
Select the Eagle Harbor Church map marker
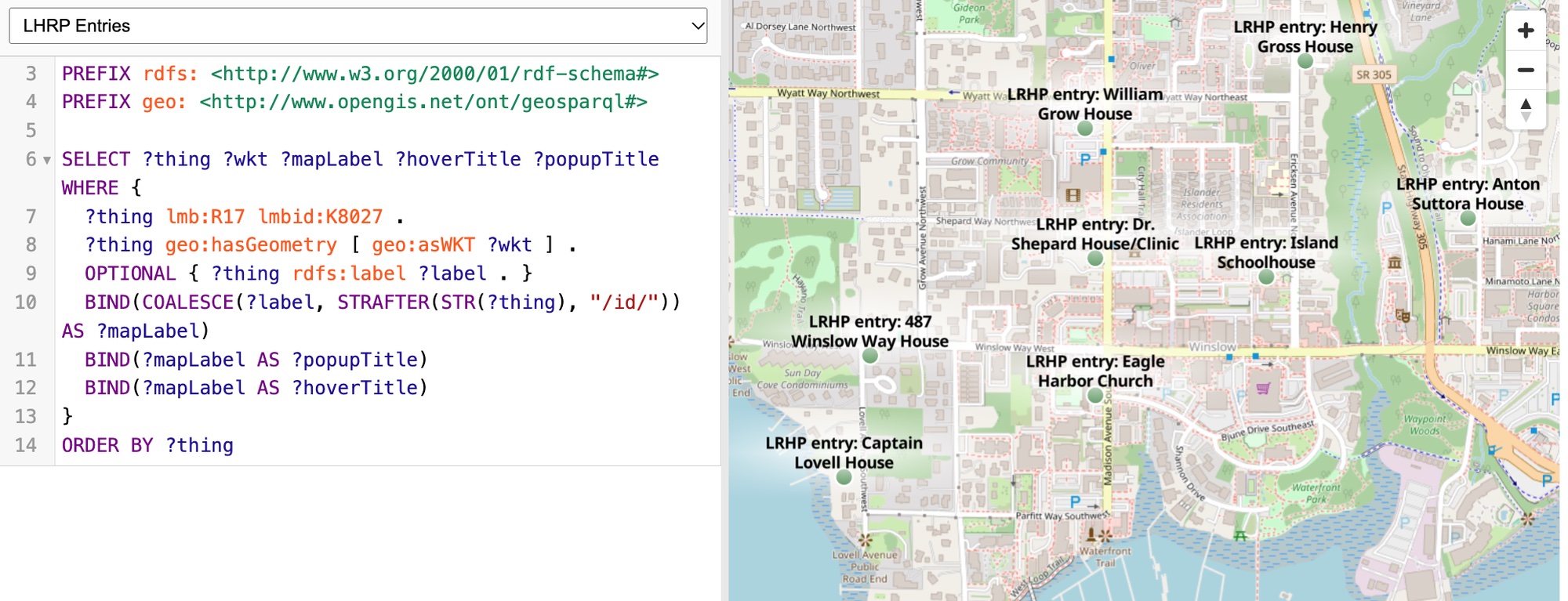coord(1095,396)
